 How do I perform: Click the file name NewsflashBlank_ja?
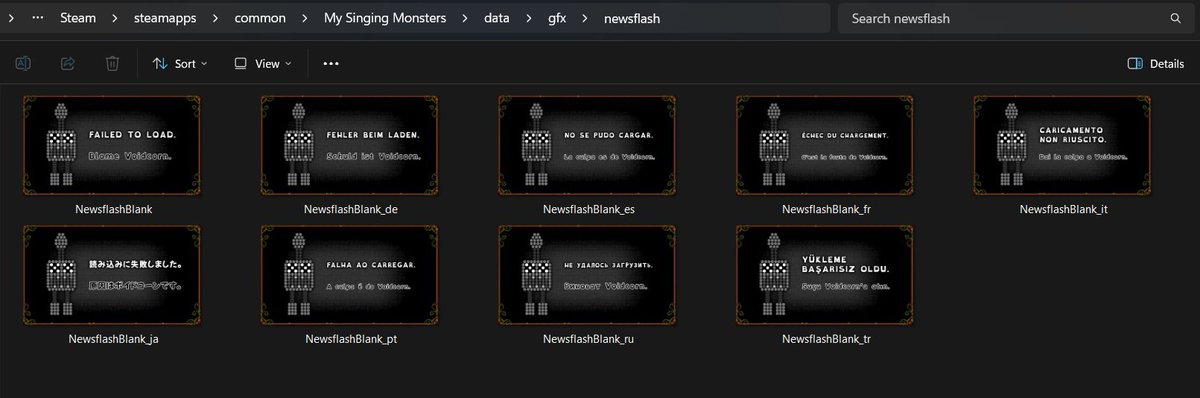(x=113, y=339)
